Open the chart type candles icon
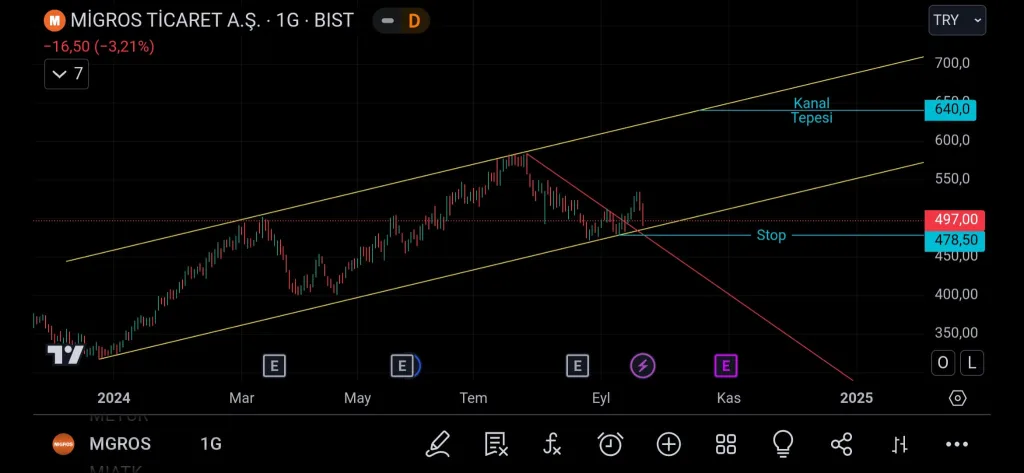Viewport: 1024px width, 473px height. 900,445
